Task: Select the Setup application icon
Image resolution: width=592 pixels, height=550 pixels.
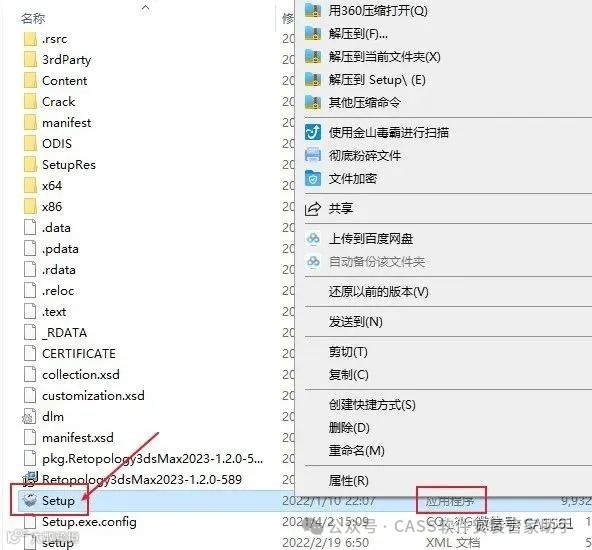Action: 29,501
